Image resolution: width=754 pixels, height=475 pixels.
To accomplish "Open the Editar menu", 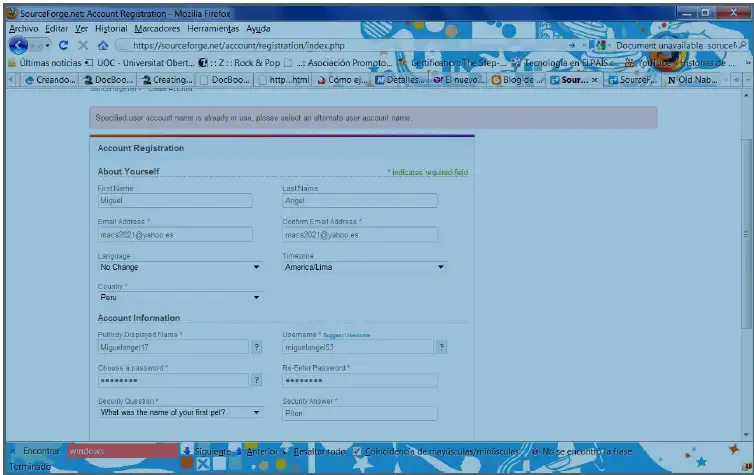I will 56,29.
